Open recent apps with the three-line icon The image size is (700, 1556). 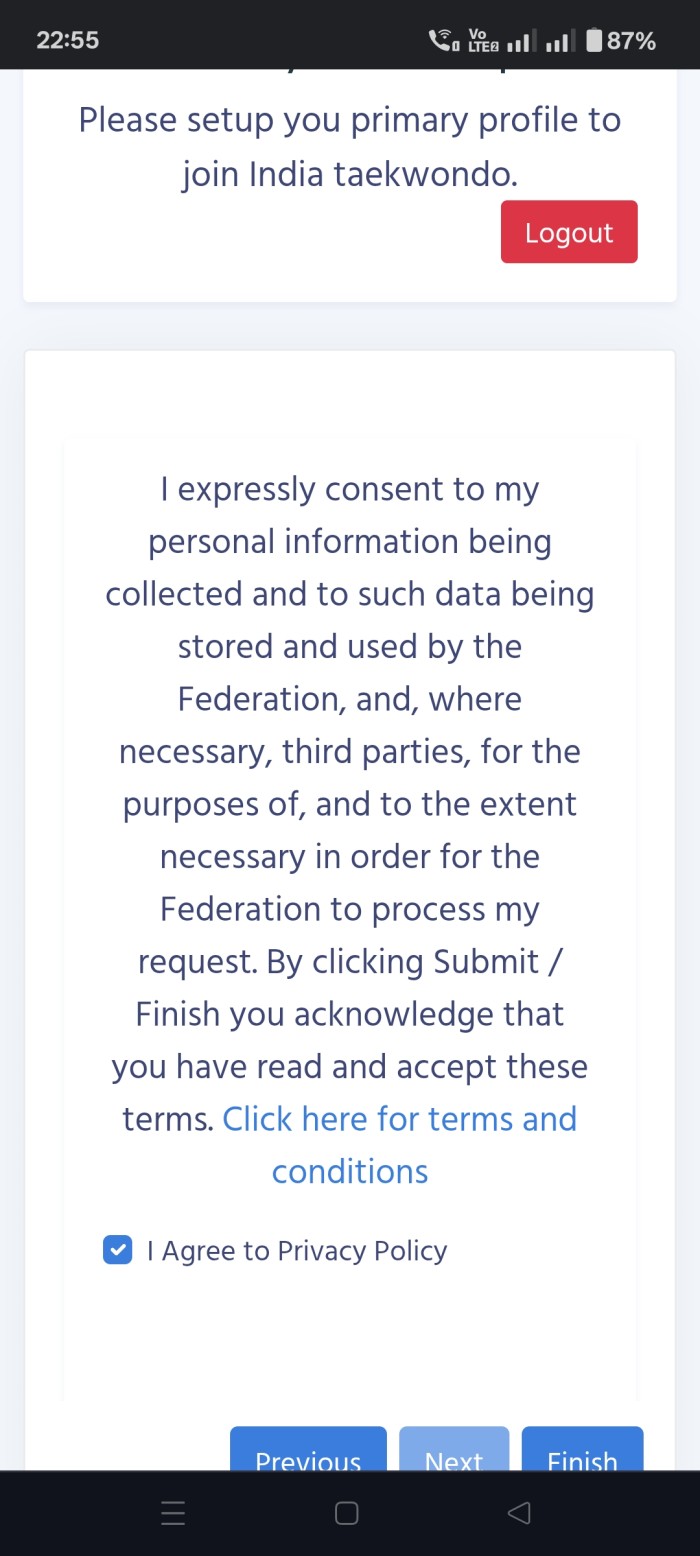173,1513
